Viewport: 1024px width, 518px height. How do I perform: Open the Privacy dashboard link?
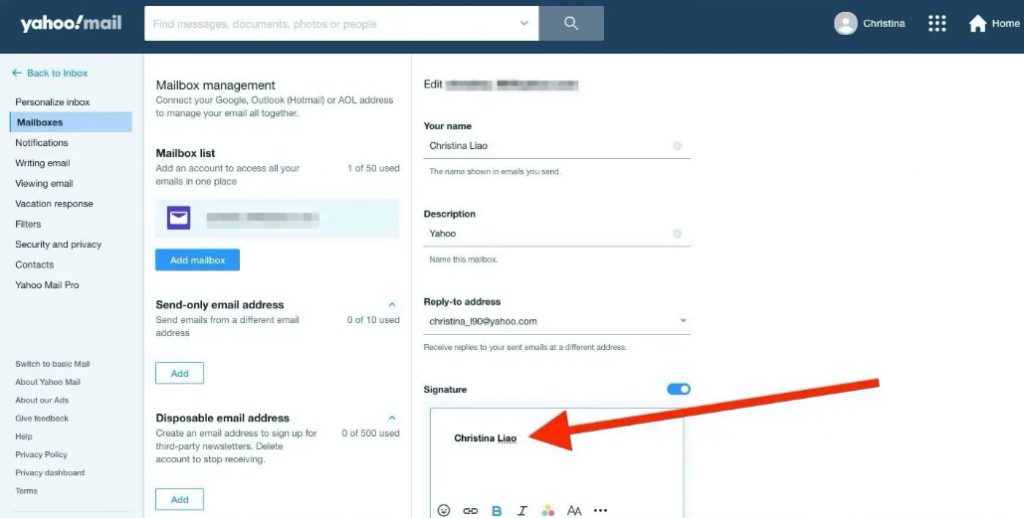point(50,472)
